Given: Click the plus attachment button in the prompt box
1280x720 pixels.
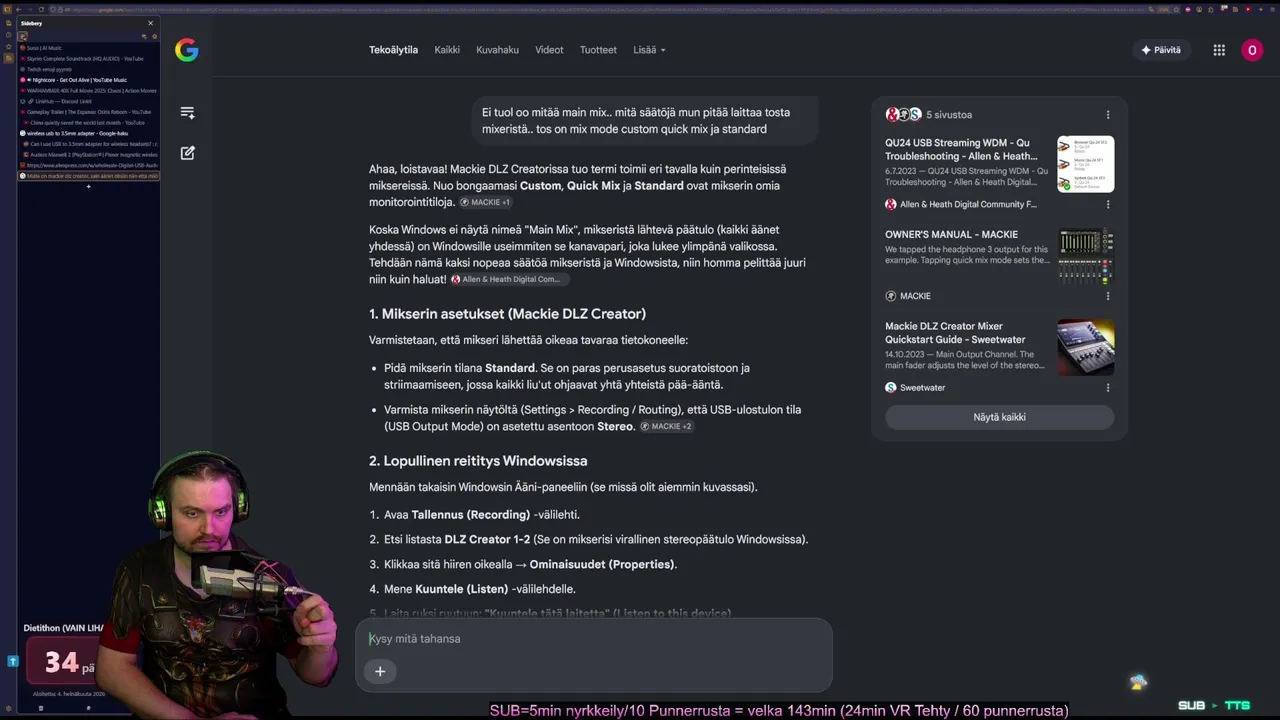Looking at the screenshot, I should (380, 671).
